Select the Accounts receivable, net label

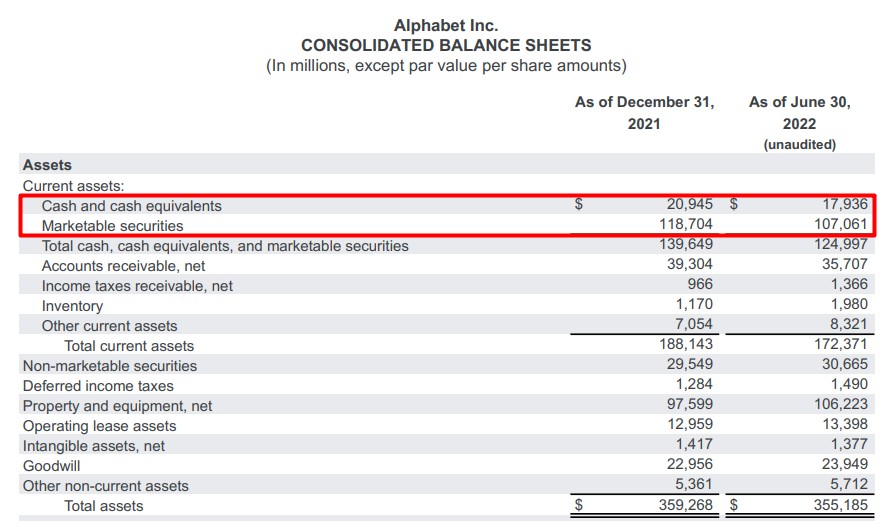pos(123,266)
